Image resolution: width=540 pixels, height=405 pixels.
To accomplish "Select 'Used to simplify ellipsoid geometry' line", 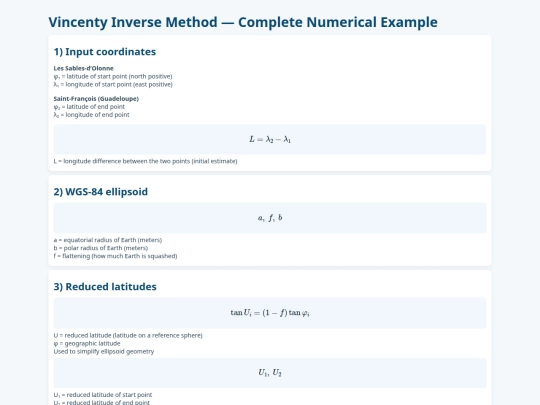I will (104, 352).
